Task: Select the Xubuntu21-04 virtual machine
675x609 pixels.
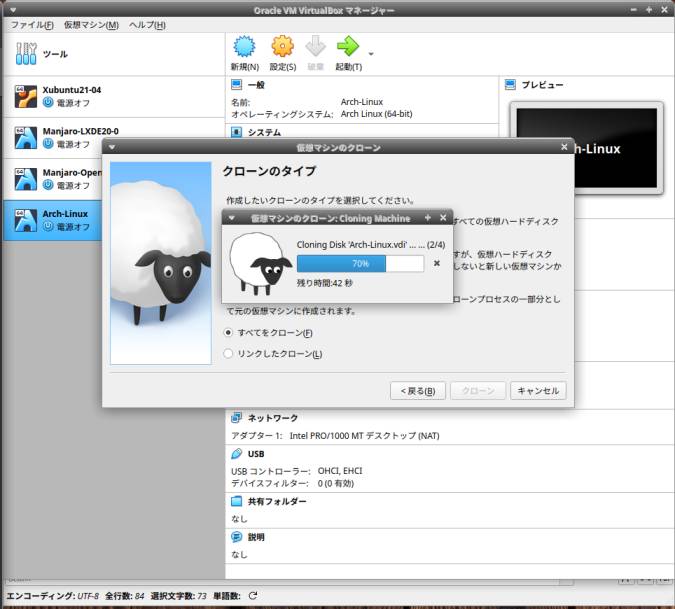Action: tap(114, 96)
